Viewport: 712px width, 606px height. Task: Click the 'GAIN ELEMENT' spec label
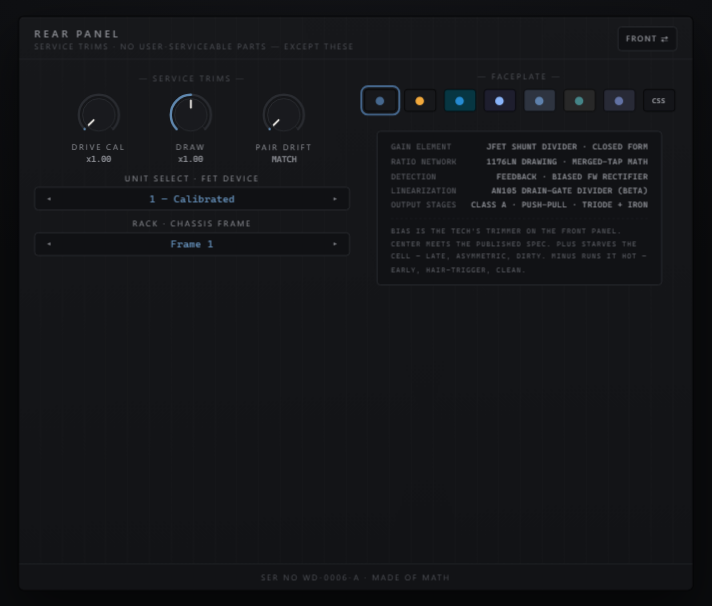[421, 147]
